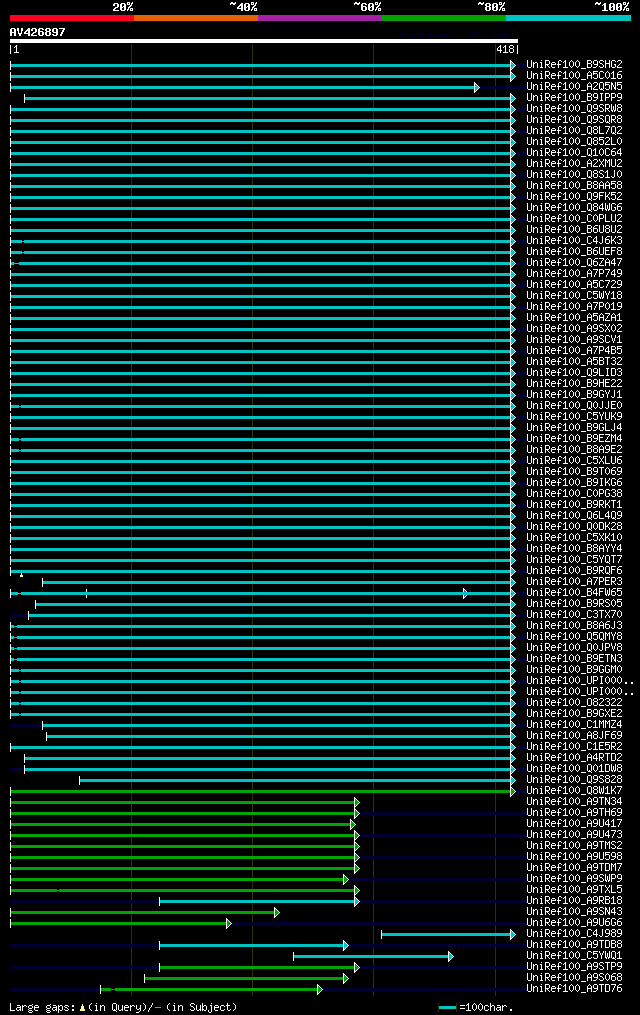Click the white AV426897 query sequence bar

(x=263, y=41)
